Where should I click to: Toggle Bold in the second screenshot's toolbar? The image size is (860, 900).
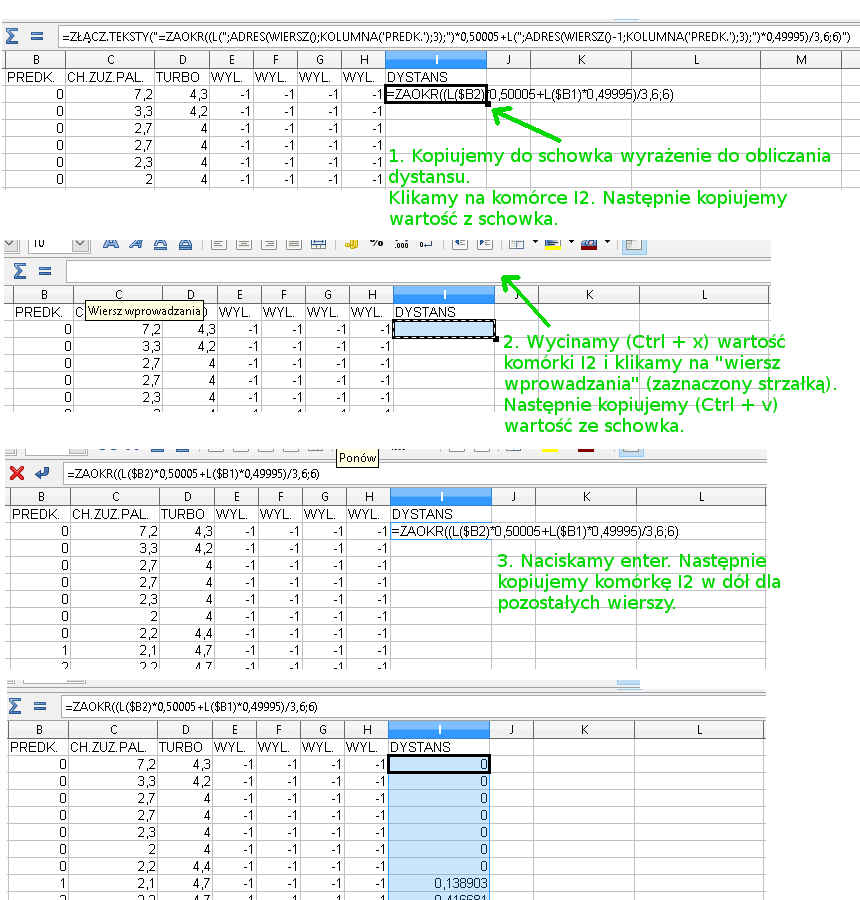pyautogui.click(x=110, y=244)
